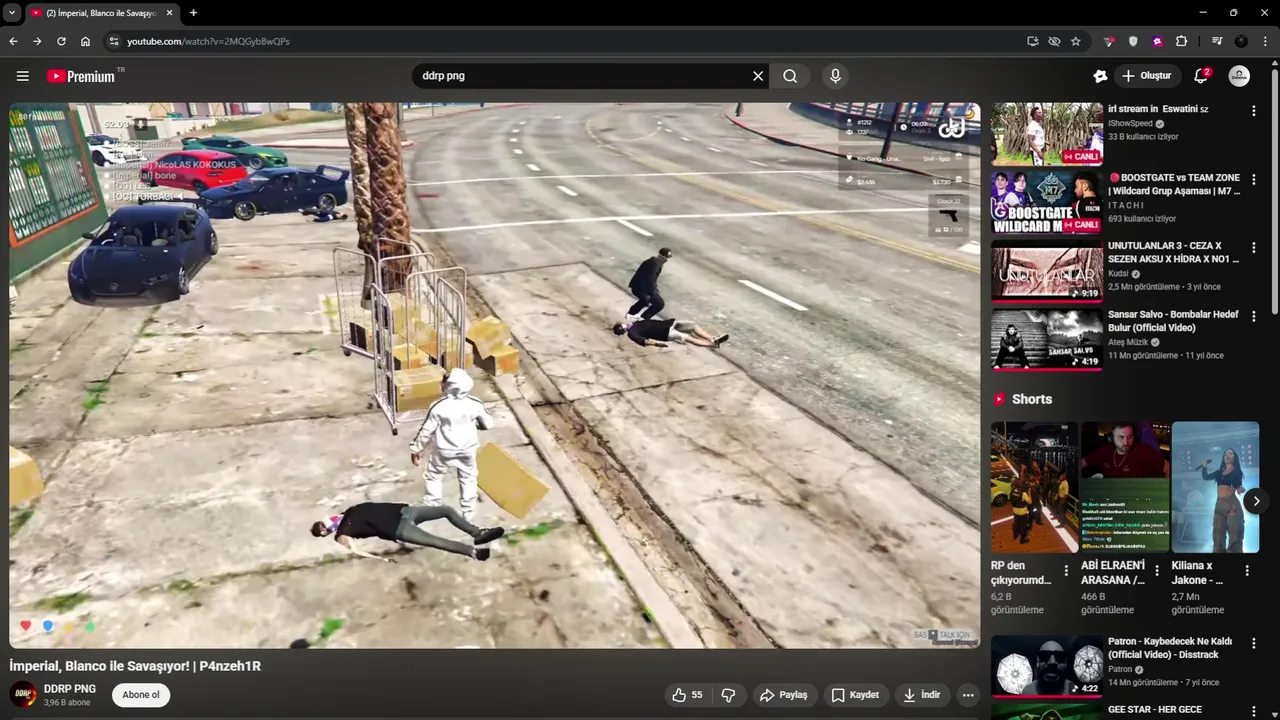Open options for ABİ ELRAEN'İ ARASANA Short
1280x720 pixels.
1157,570
